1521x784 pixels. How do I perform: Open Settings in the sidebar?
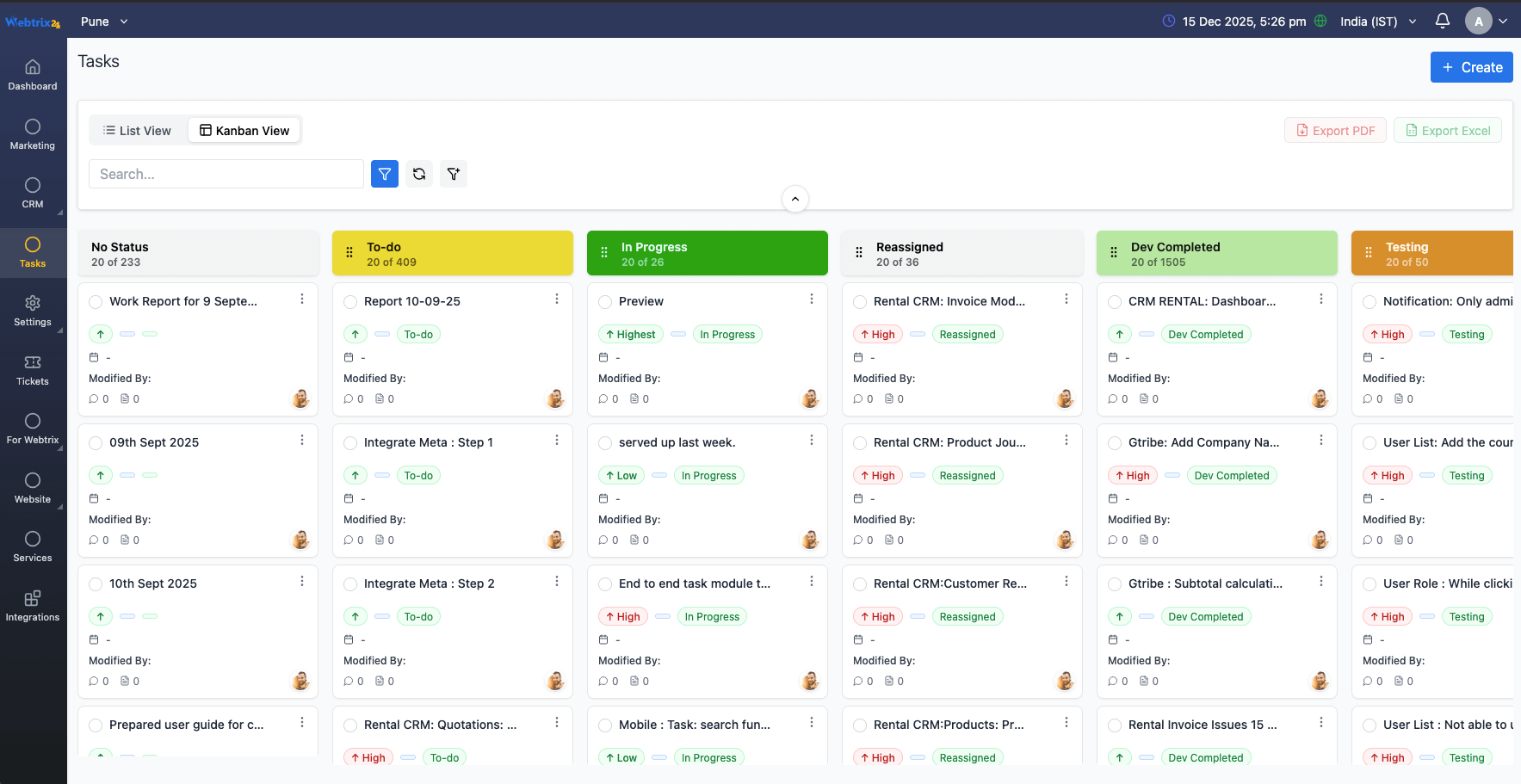(x=33, y=312)
